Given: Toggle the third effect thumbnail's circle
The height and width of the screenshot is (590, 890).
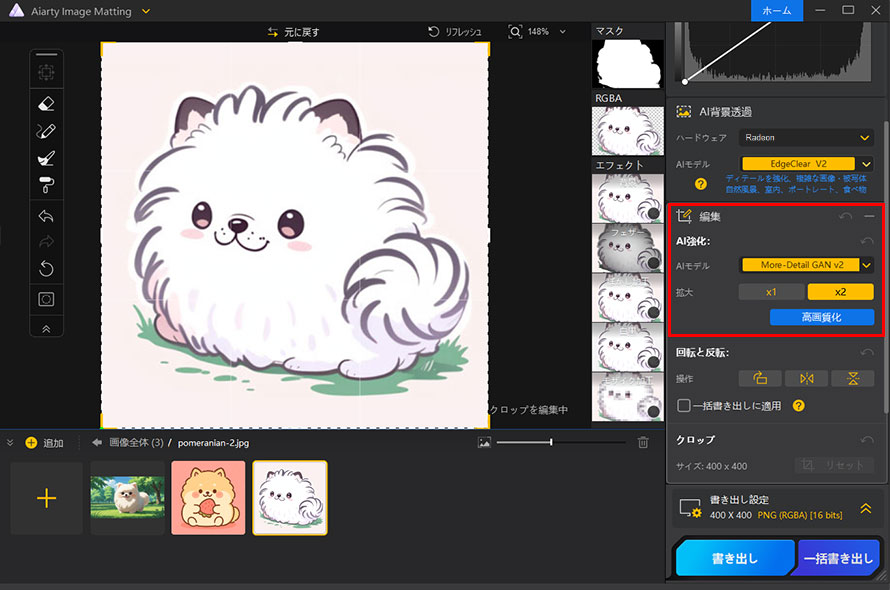Looking at the screenshot, I should [653, 312].
